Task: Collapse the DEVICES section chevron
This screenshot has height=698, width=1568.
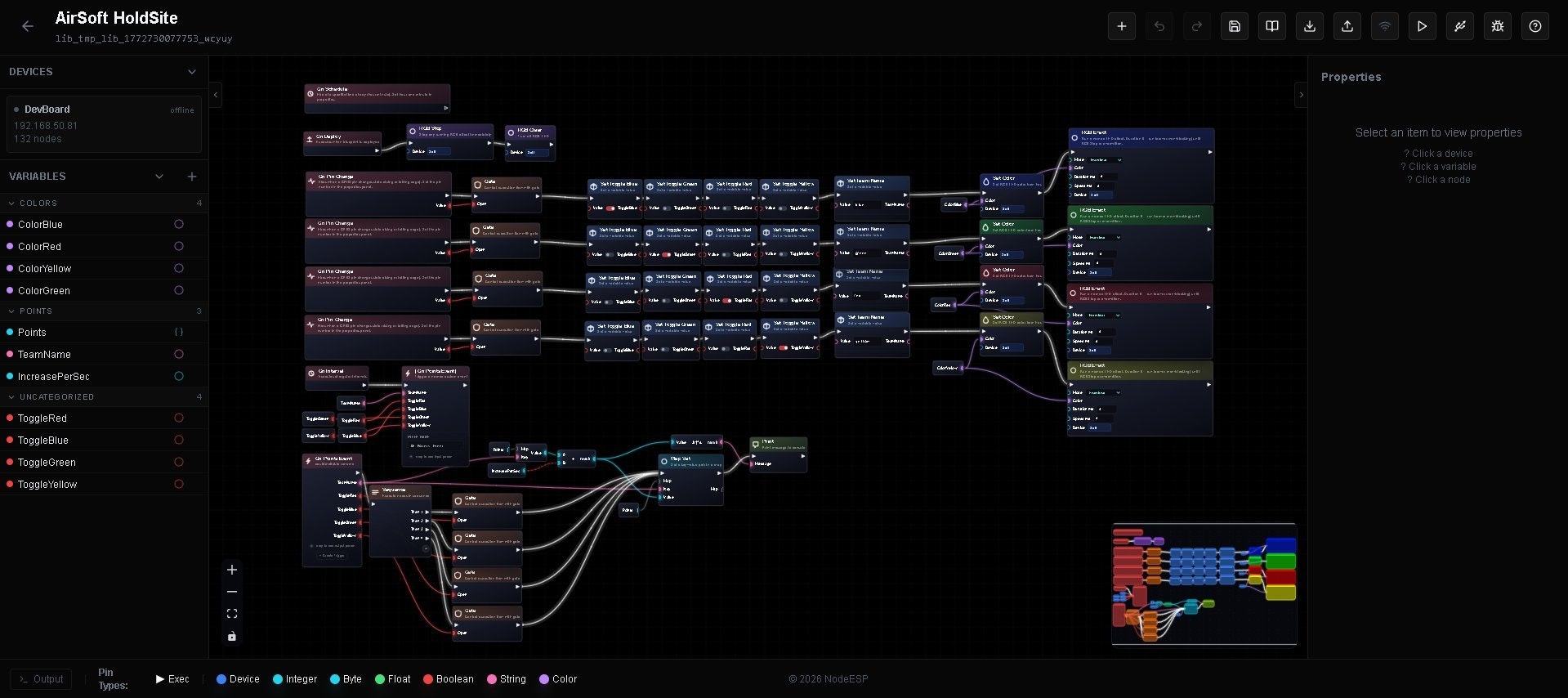Action: pos(192,72)
